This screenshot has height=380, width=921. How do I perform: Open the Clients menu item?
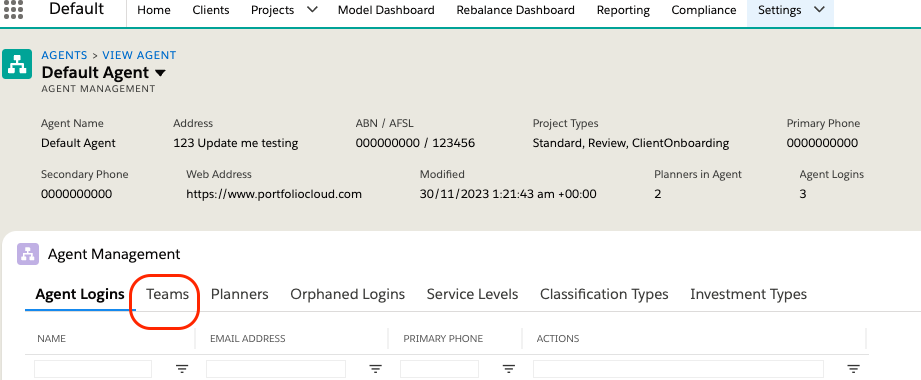[211, 10]
